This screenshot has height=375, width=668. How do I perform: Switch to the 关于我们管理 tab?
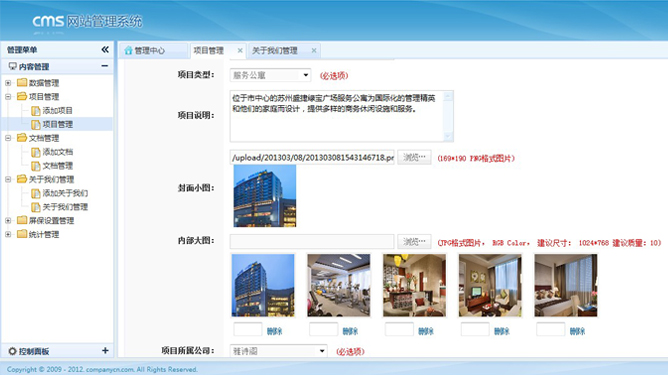coord(275,51)
